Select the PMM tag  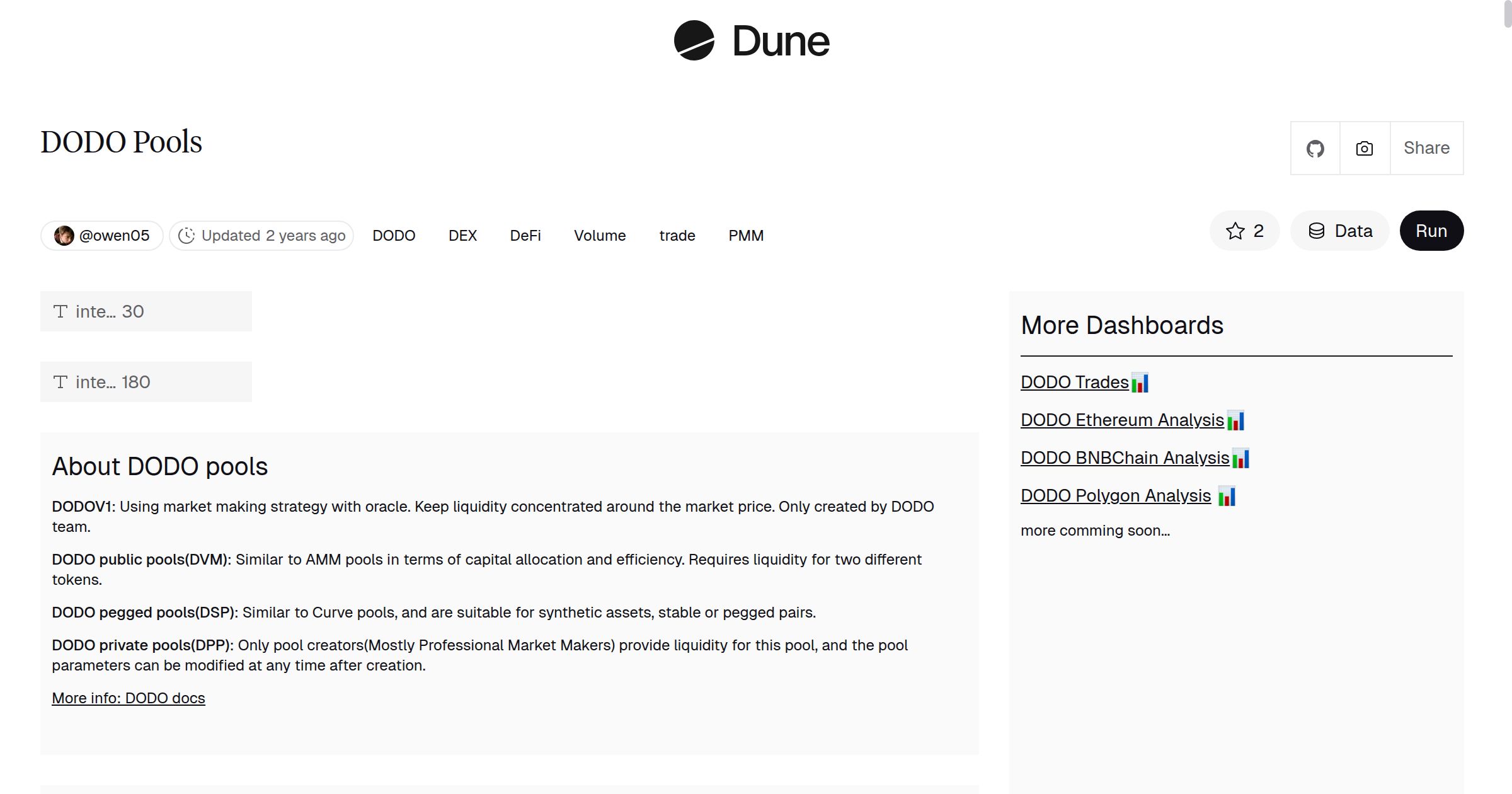[746, 236]
